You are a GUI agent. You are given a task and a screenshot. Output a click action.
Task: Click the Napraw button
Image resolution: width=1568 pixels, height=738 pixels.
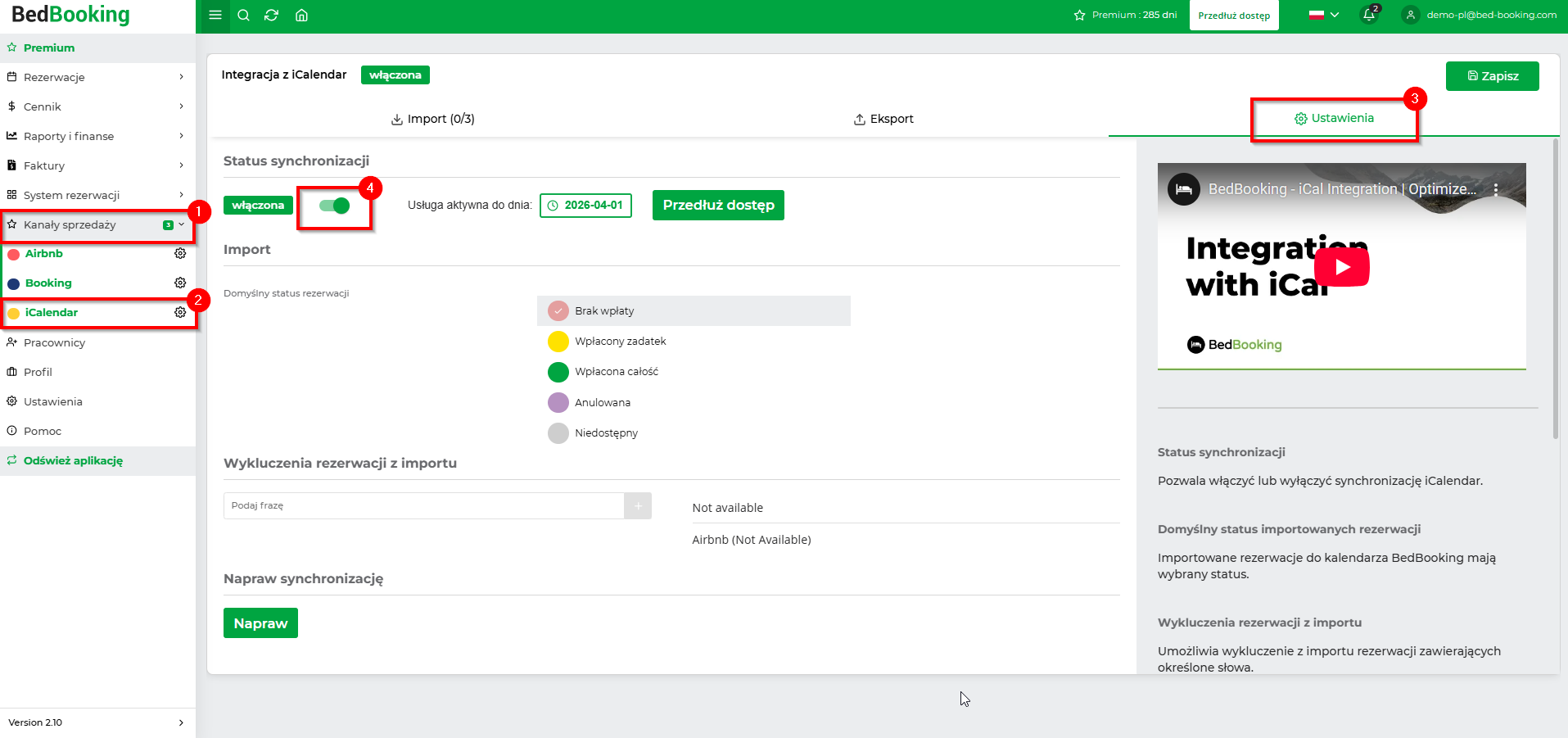point(260,623)
